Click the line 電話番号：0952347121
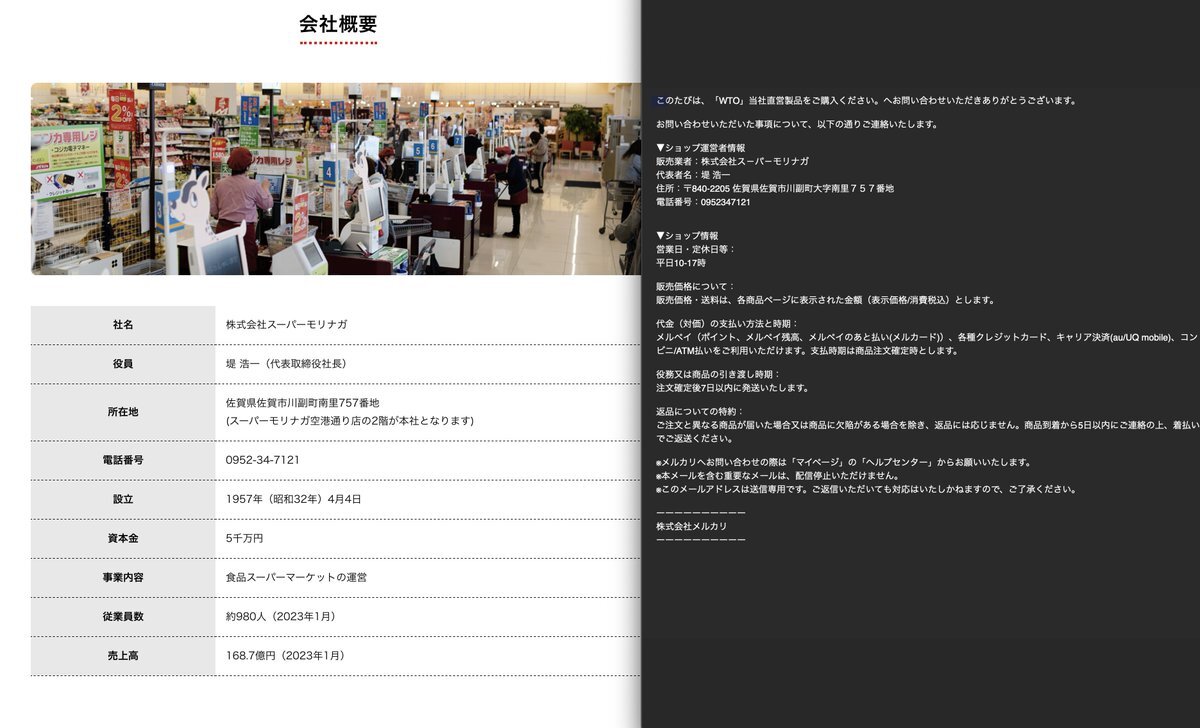 [703, 202]
